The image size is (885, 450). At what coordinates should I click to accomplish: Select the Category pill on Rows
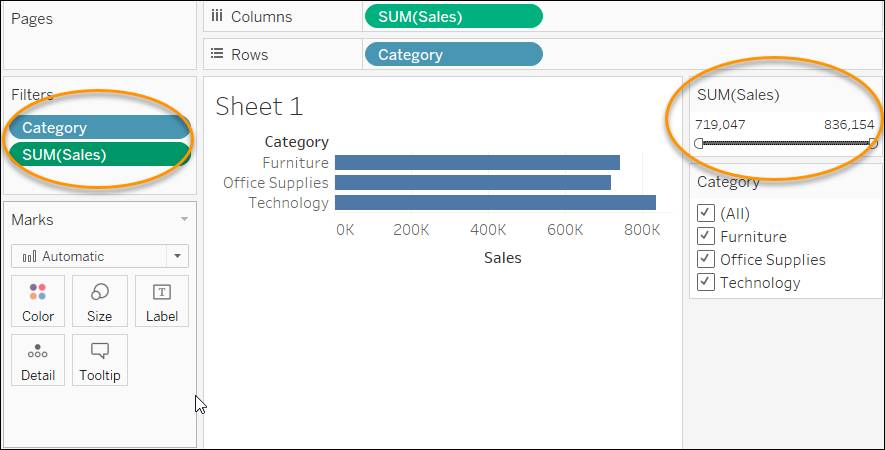(454, 54)
